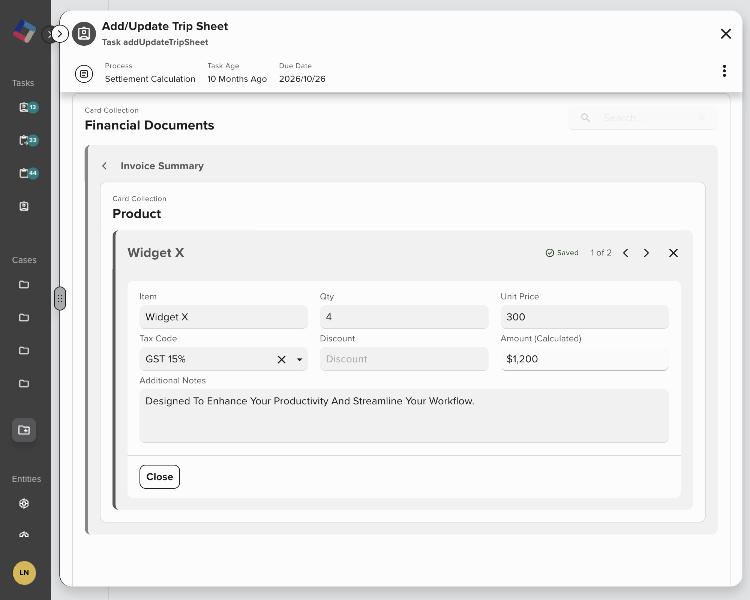Screen dimensions: 750x600
Task: Open the second Entities icon
Action: [24, 534]
